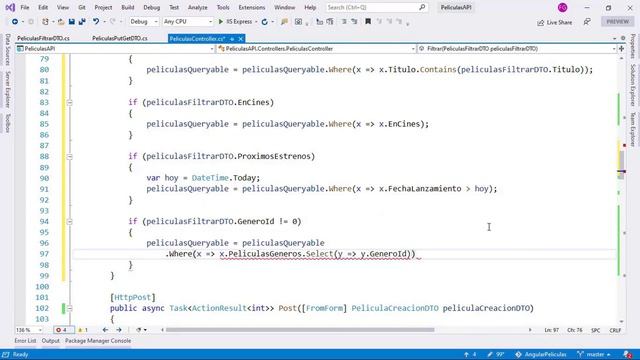Open the Extensions menu
Viewport: 640px width, 360px height.
point(251,7)
